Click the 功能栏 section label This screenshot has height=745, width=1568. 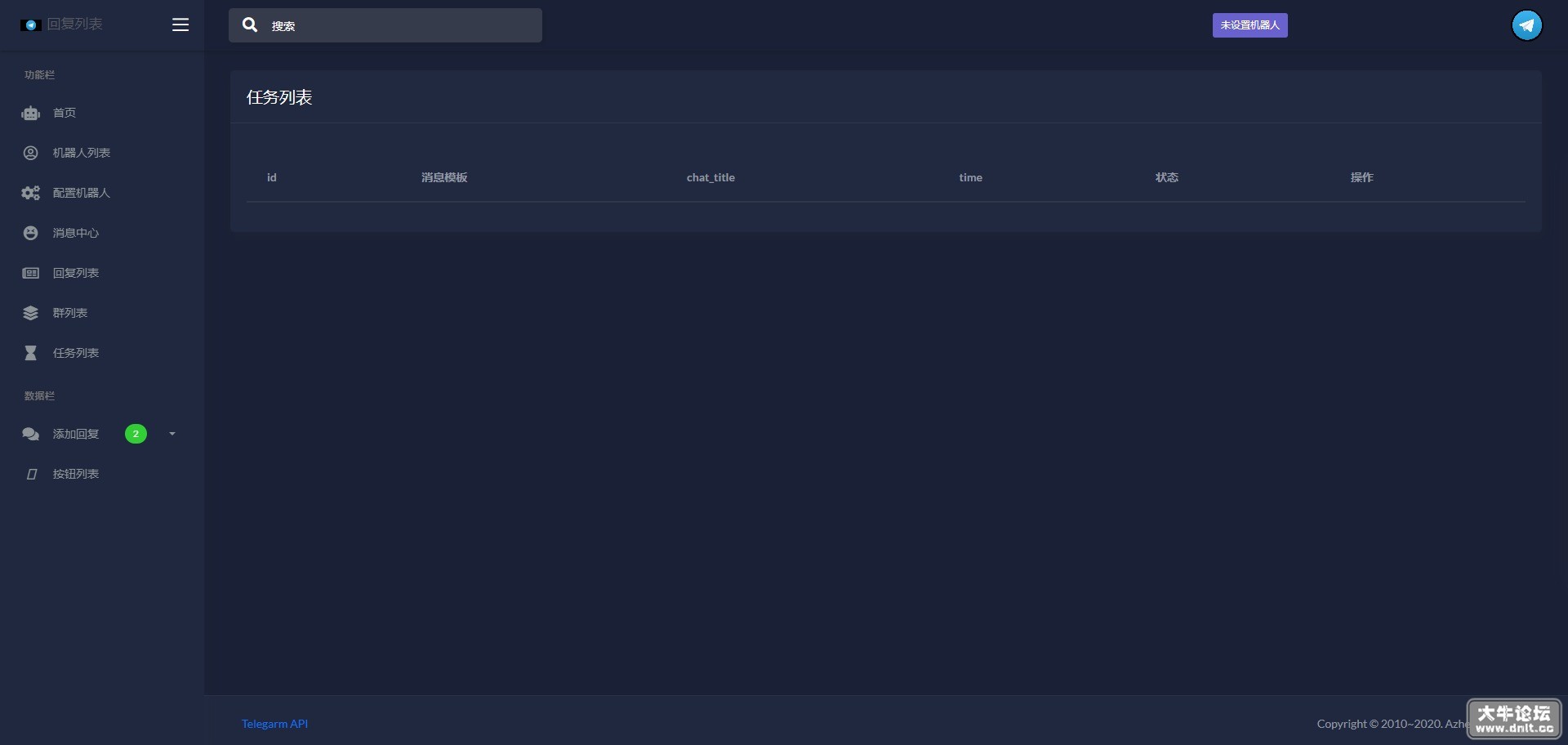click(39, 75)
